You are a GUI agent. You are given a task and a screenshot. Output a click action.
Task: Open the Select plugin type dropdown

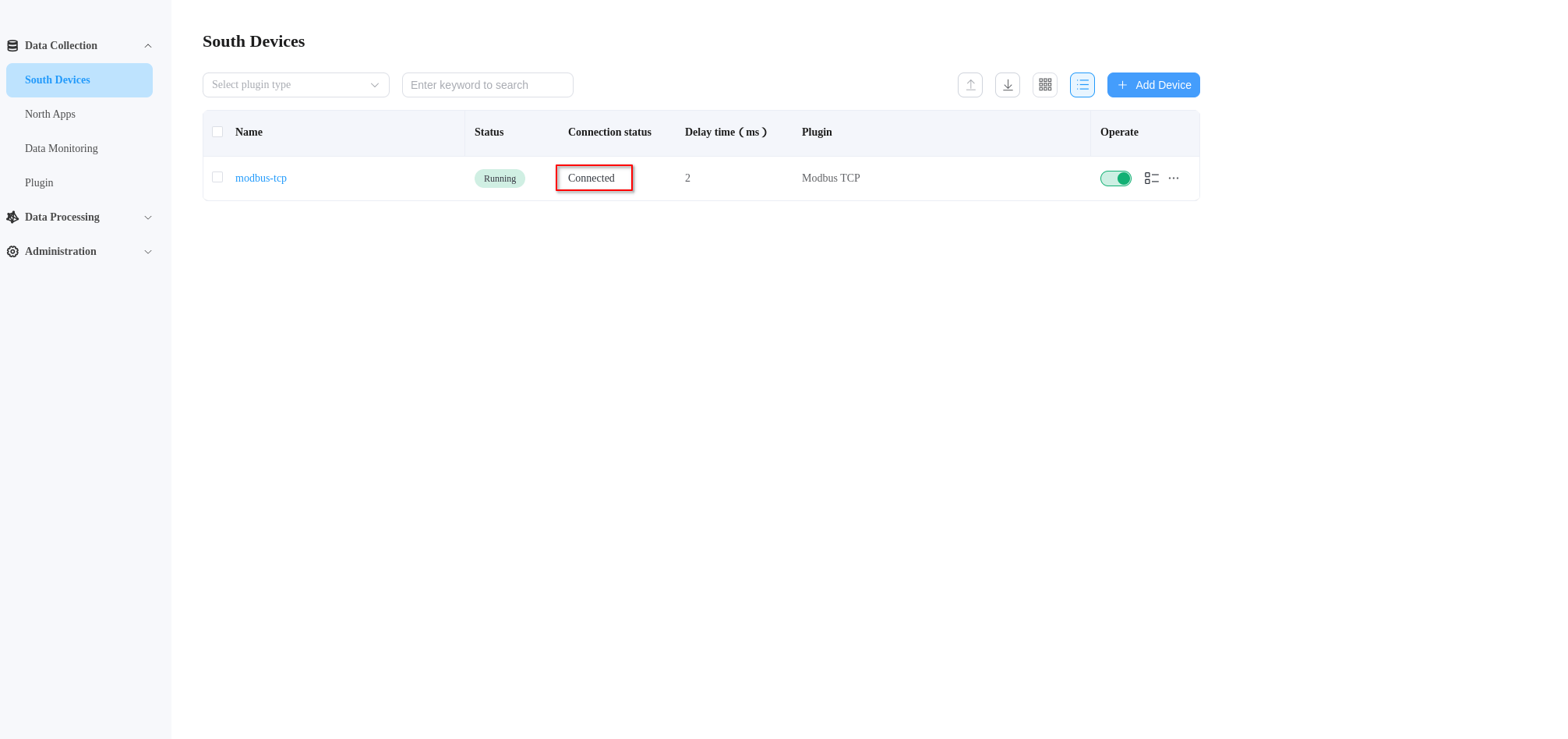pyautogui.click(x=295, y=84)
